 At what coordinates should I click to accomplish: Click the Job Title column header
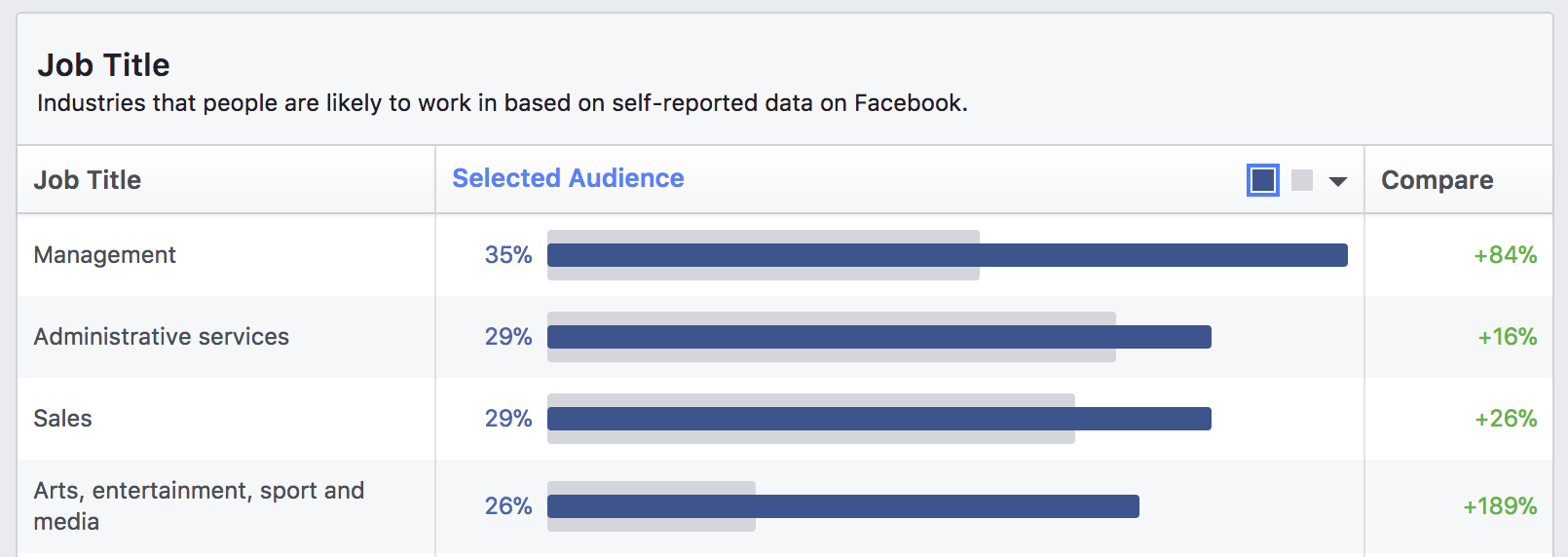[x=88, y=180]
